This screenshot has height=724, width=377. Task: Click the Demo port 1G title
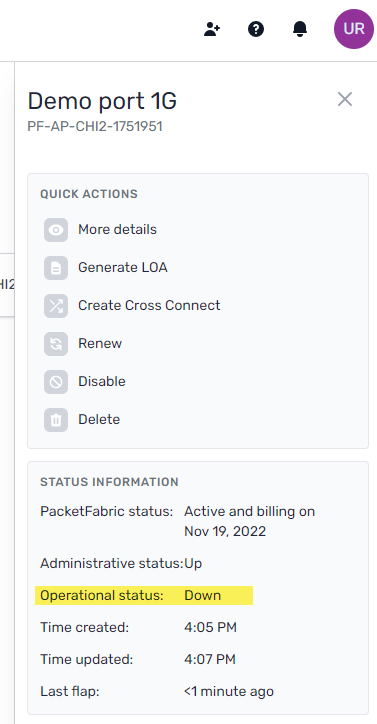[102, 101]
